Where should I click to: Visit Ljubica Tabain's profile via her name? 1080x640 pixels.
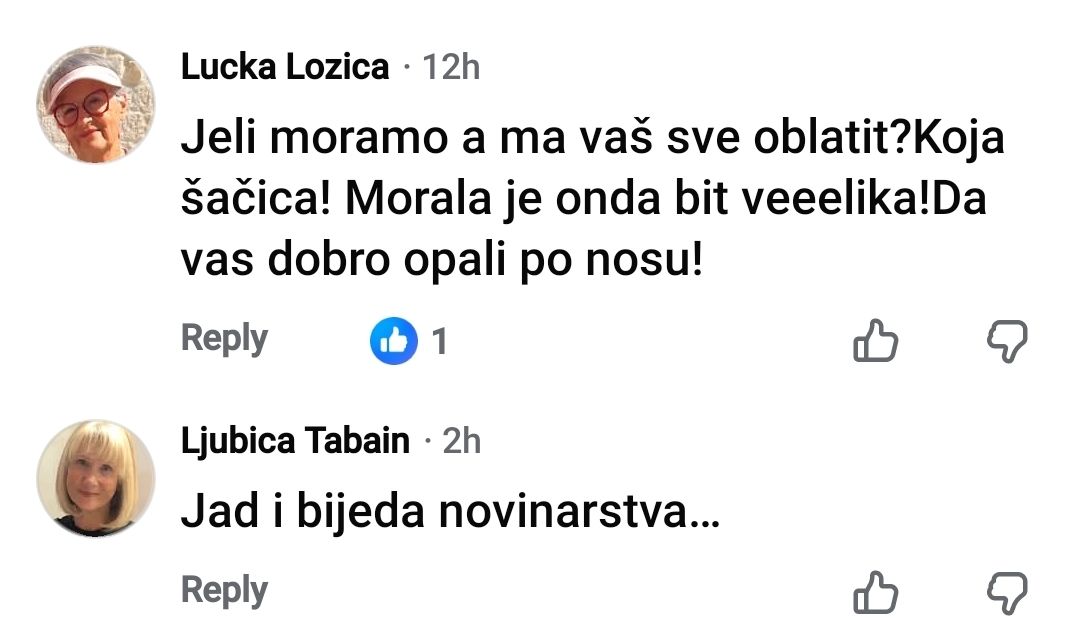295,440
